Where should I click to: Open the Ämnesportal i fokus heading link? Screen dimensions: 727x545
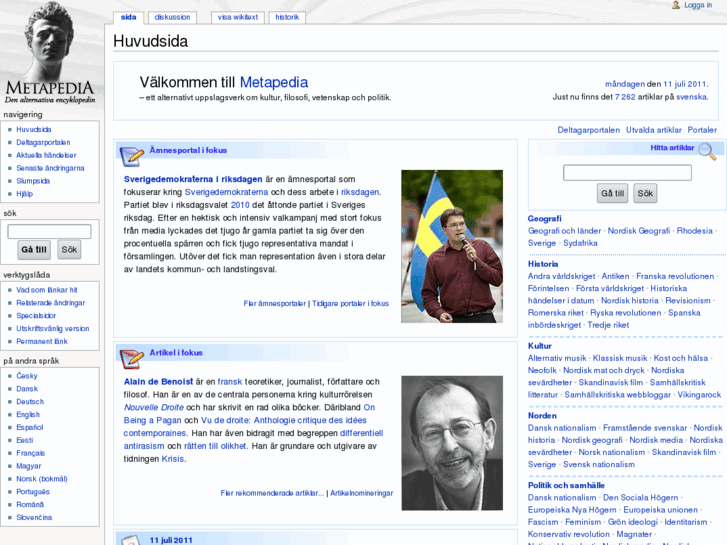tap(188, 150)
